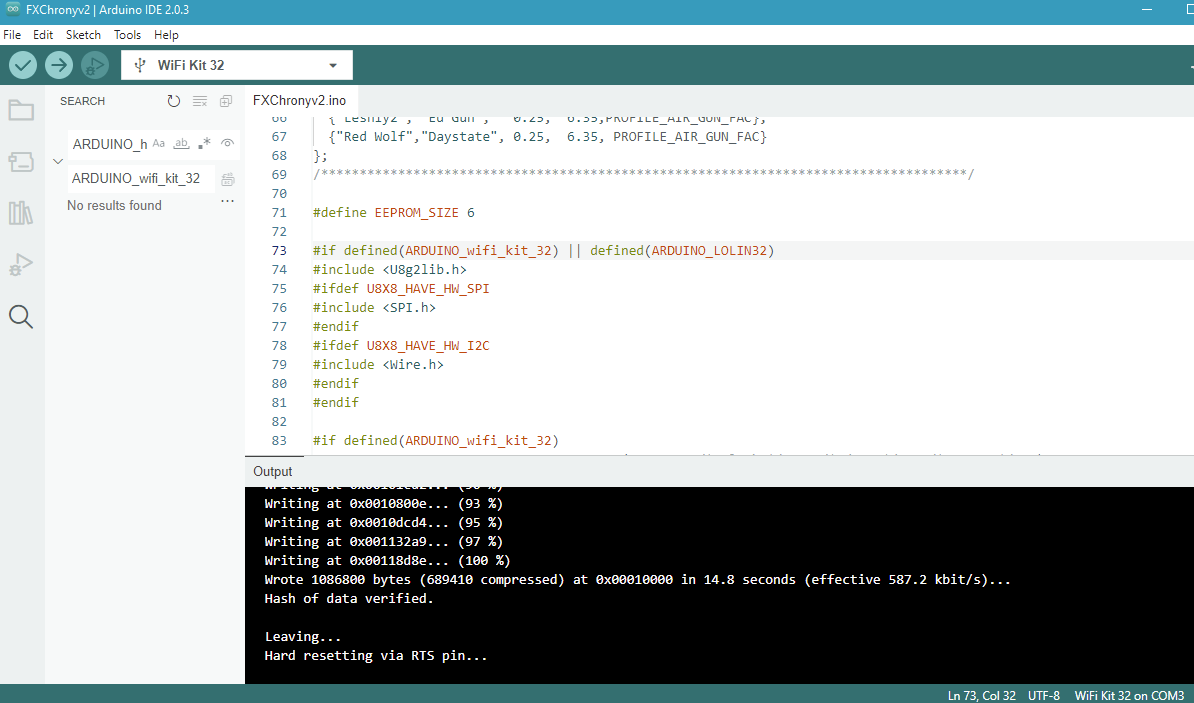Click 'Hard resetting via RTS pin...' output
The height and width of the screenshot is (703, 1194).
point(375,656)
